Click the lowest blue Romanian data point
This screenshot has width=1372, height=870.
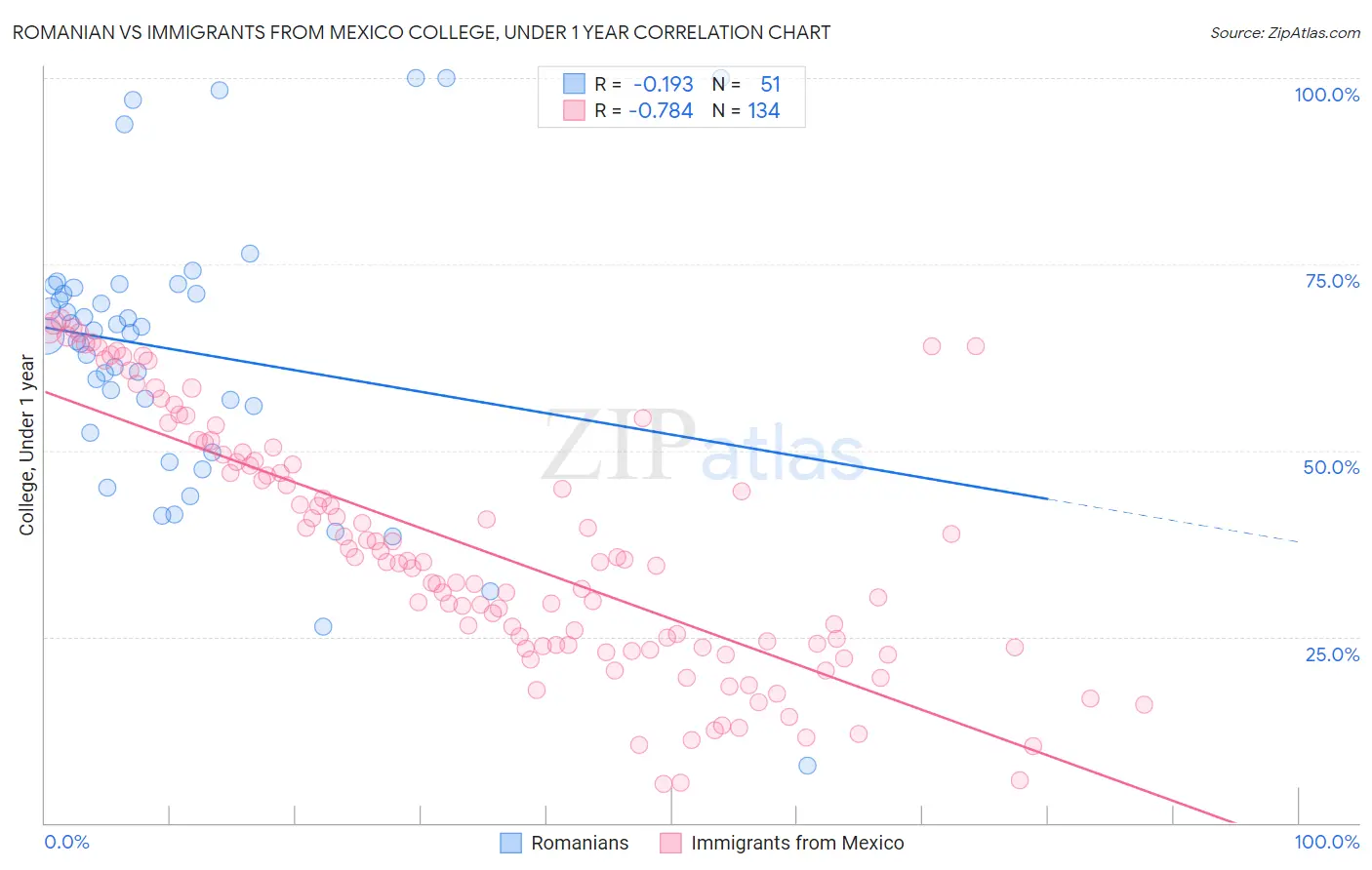pyautogui.click(x=807, y=766)
